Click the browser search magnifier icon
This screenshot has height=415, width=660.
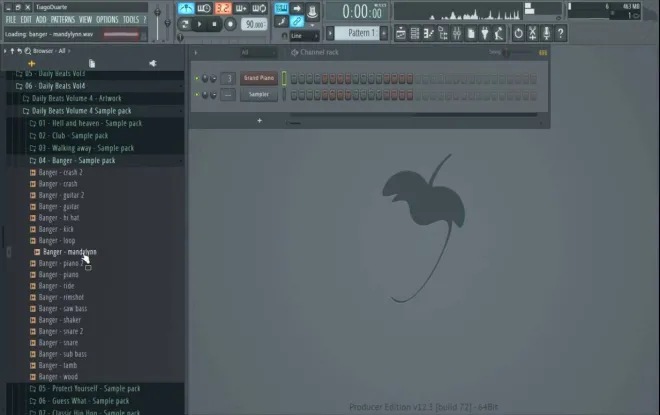click(28, 51)
